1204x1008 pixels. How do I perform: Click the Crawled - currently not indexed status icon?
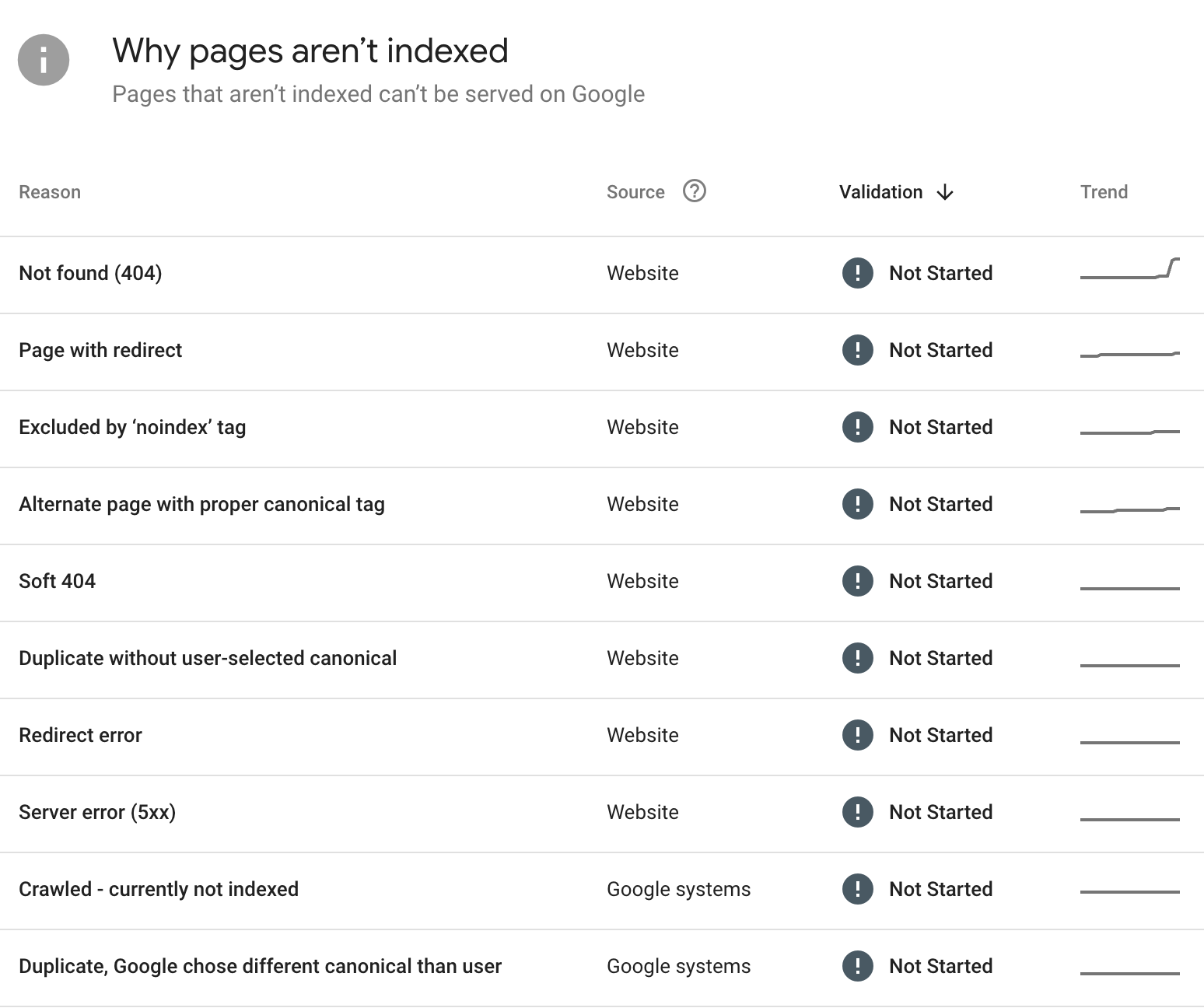tap(857, 889)
